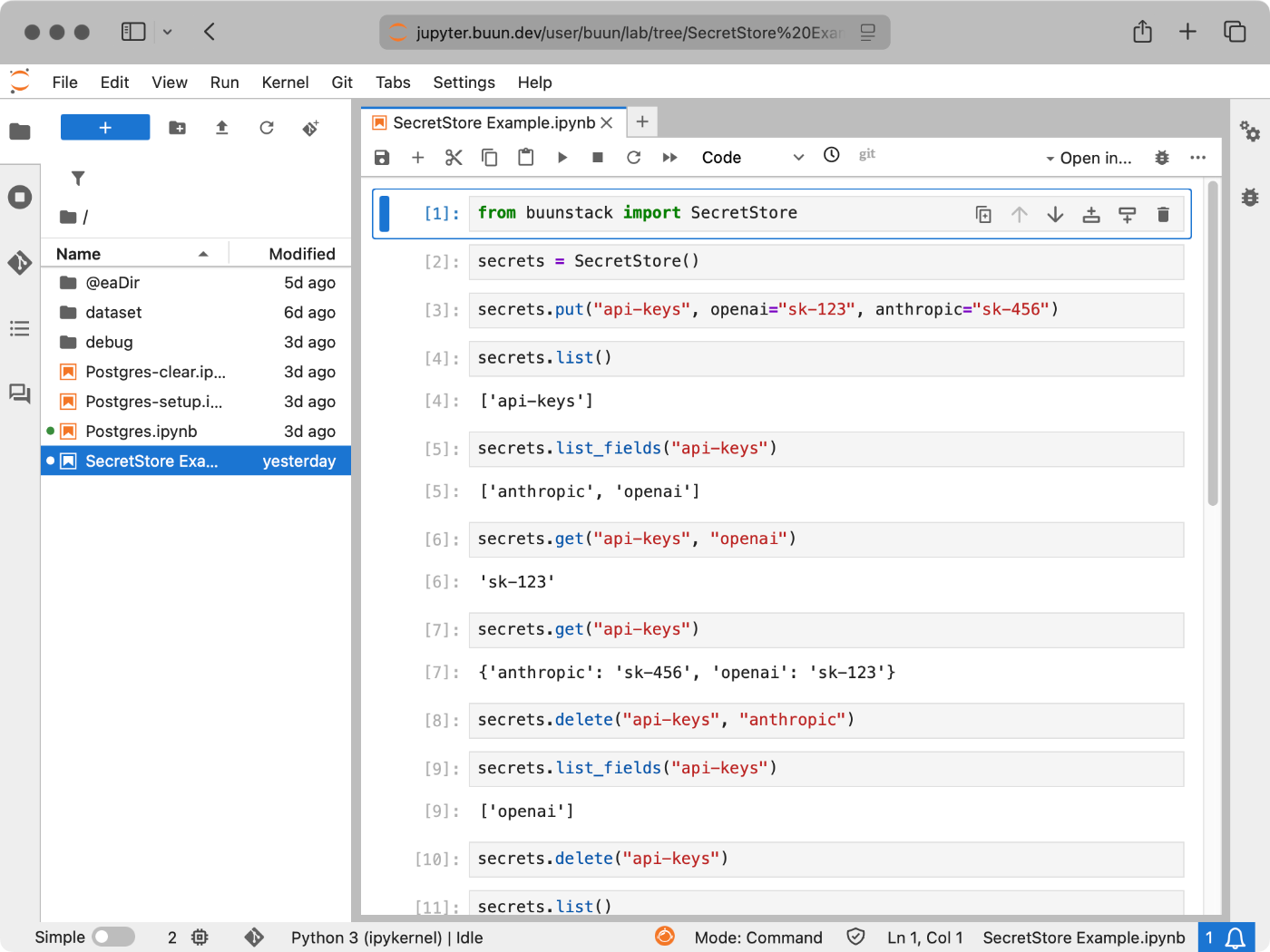Refresh the file browser list
The height and width of the screenshot is (952, 1270).
(267, 128)
